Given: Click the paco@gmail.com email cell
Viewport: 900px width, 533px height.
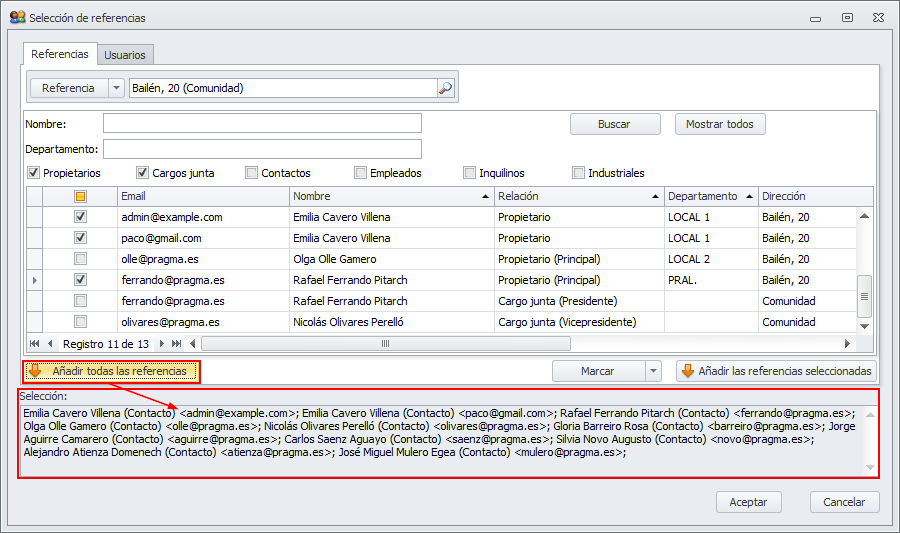Looking at the screenshot, I should 203,238.
